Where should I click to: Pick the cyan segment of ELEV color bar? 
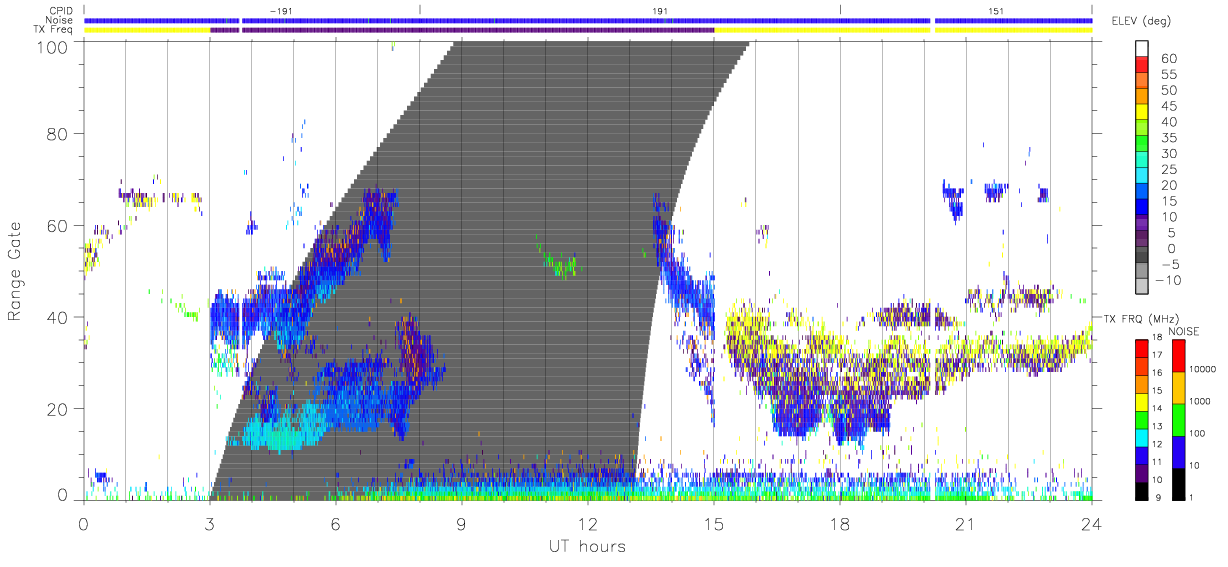[x=1142, y=177]
